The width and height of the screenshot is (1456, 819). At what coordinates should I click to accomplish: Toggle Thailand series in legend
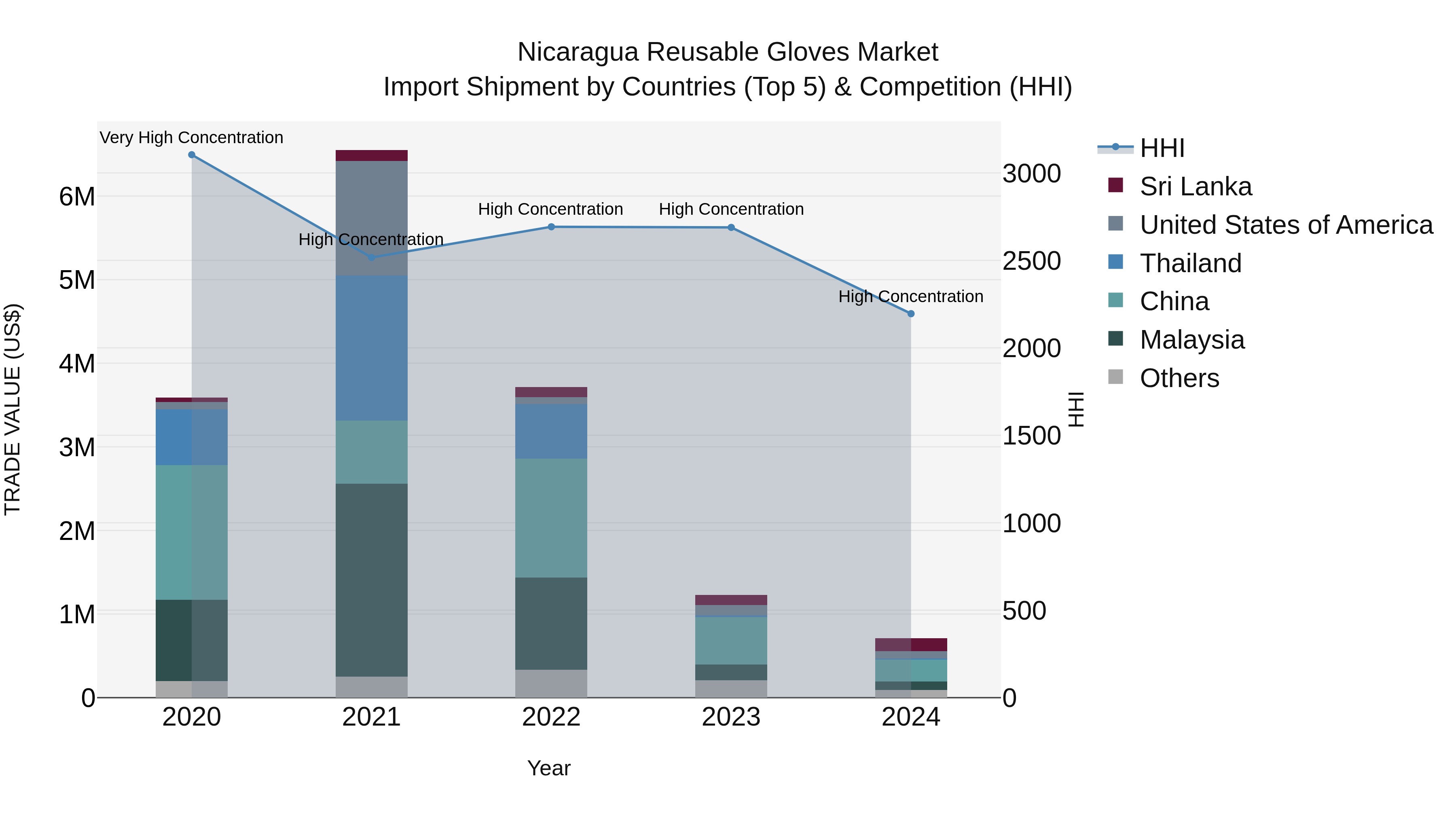1175,263
